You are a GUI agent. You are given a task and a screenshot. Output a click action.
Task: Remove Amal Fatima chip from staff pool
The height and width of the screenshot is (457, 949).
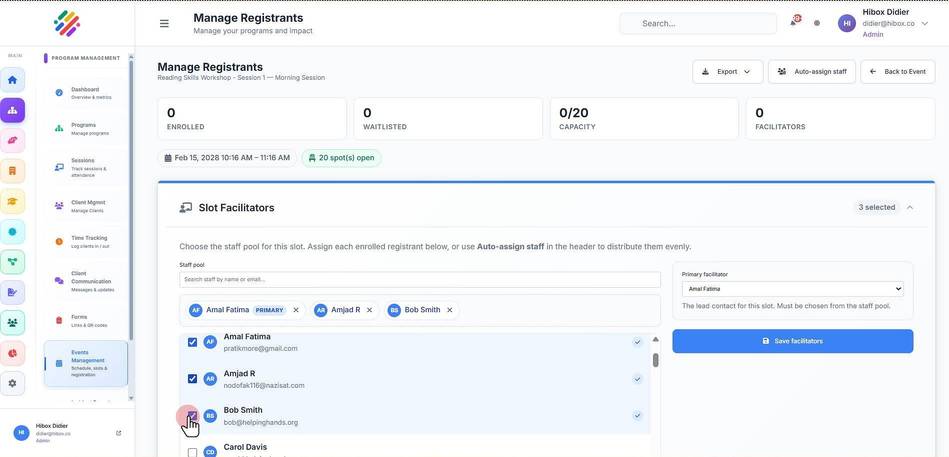[x=296, y=310]
